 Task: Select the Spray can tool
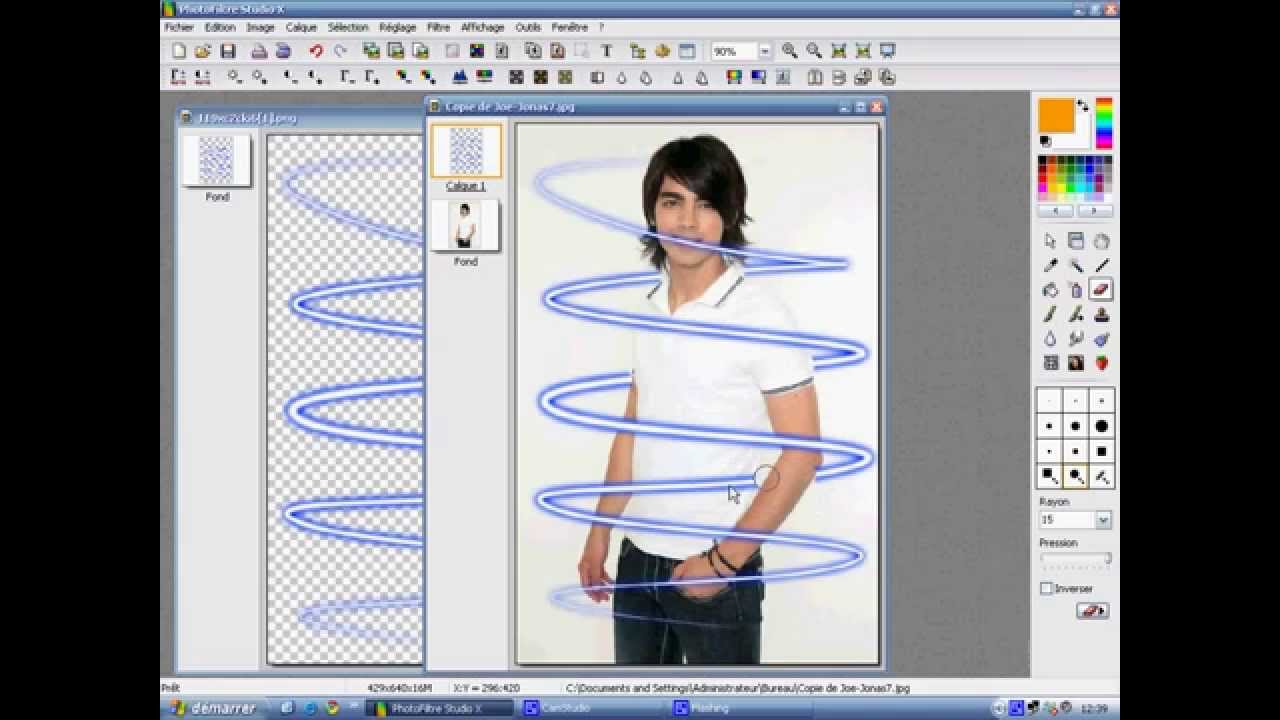coord(1076,290)
